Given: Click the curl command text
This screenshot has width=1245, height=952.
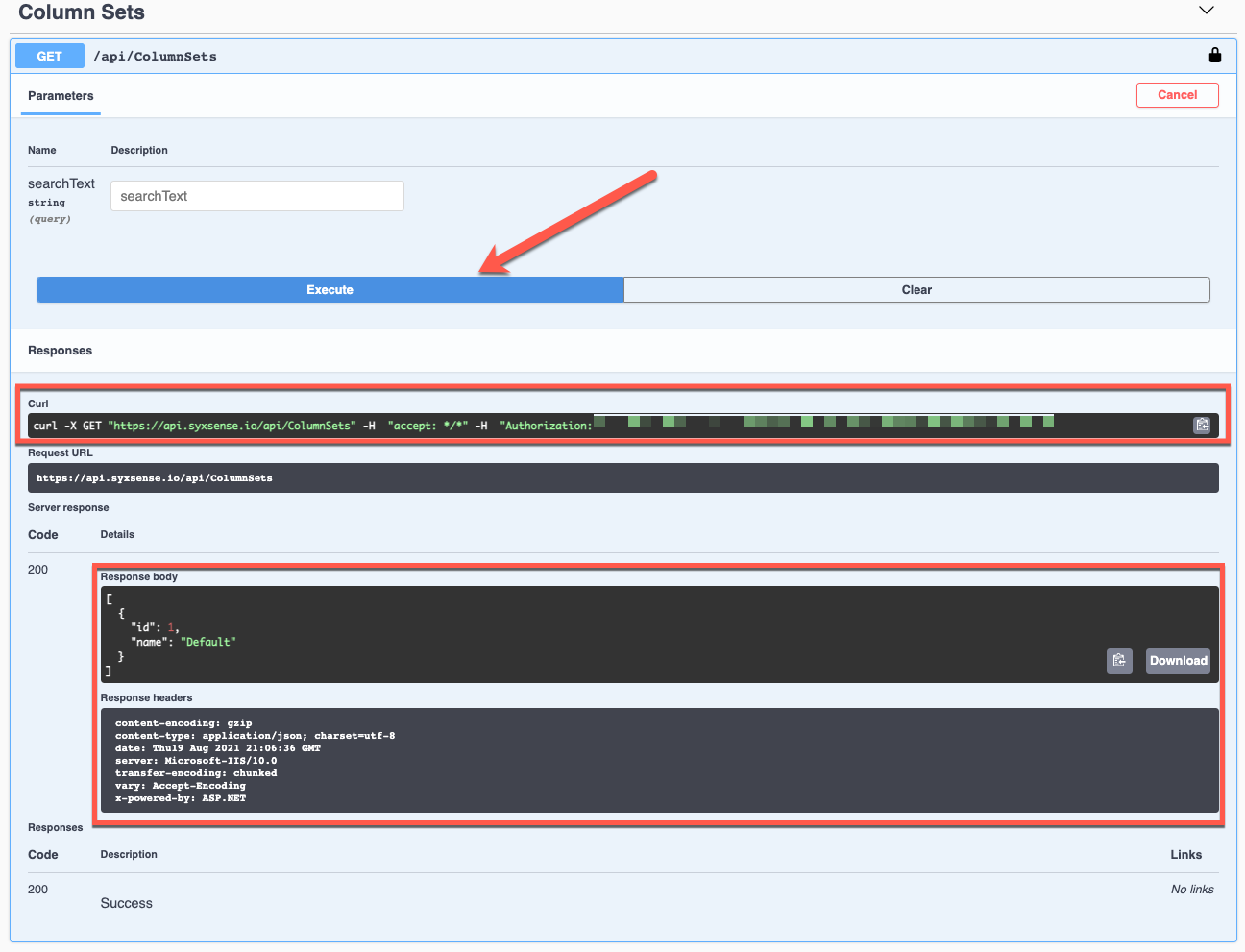Looking at the screenshot, I should (x=312, y=426).
